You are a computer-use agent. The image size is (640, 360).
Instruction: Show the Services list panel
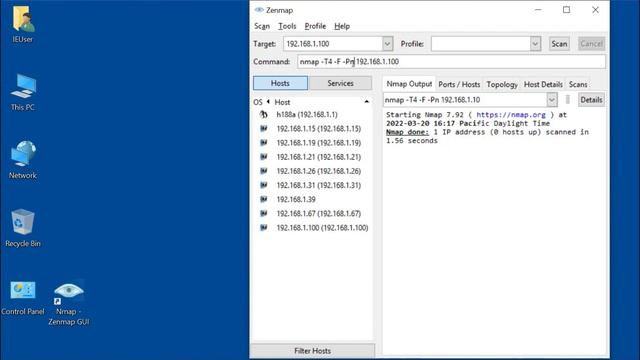tap(340, 83)
